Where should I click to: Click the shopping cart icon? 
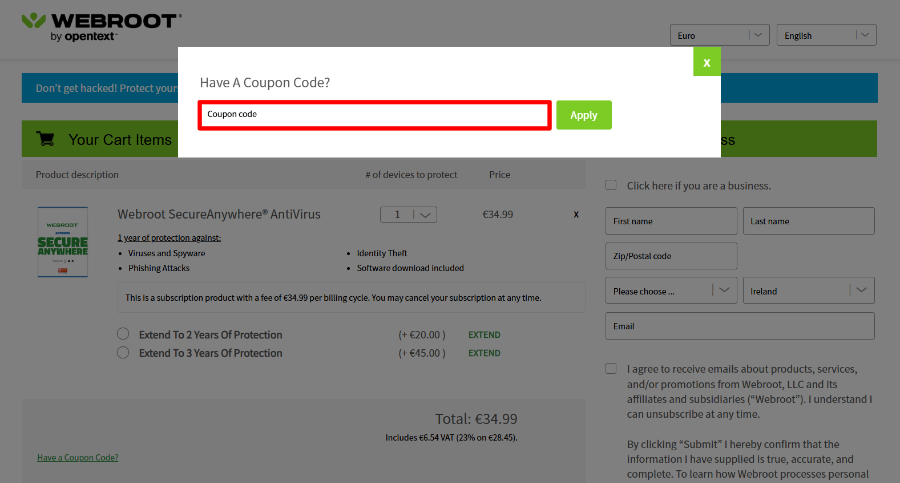[x=45, y=139]
